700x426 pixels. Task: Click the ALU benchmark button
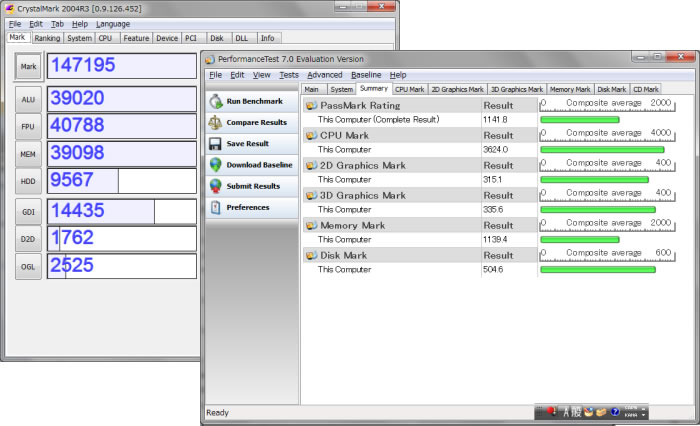28,99
